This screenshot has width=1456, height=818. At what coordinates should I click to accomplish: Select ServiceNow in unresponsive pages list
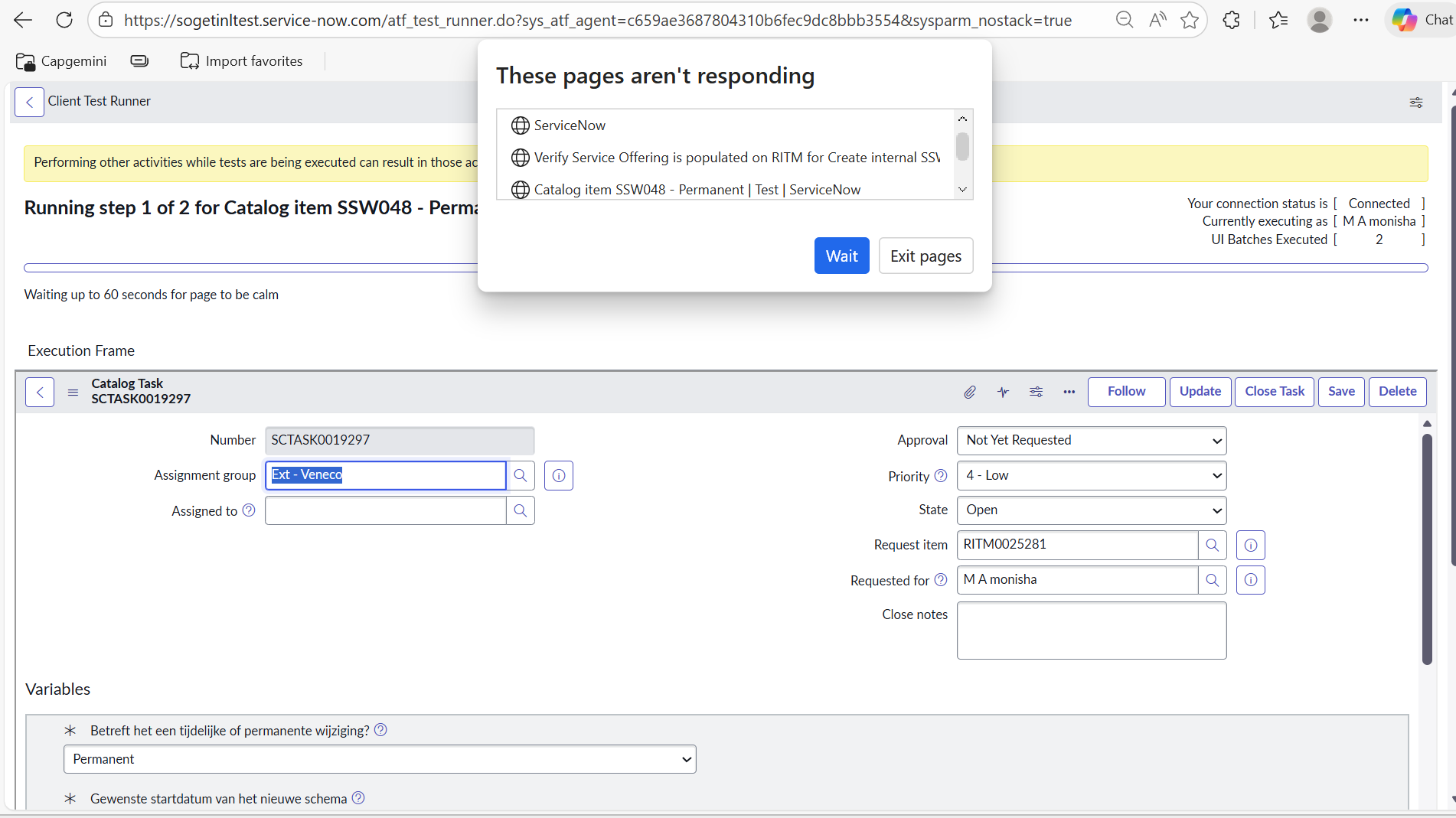coord(570,125)
